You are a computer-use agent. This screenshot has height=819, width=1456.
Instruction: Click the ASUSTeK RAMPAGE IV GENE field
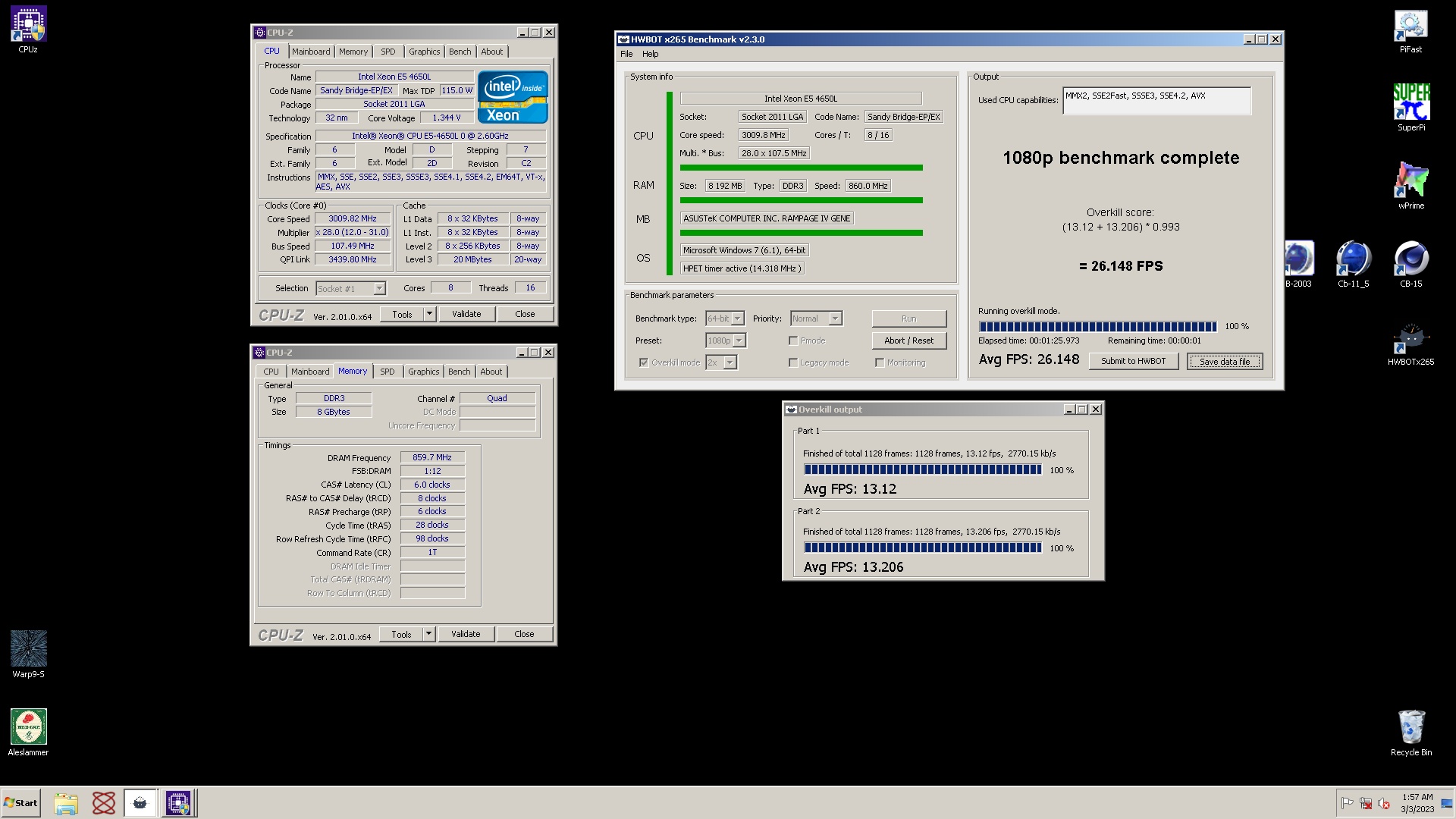pos(767,218)
